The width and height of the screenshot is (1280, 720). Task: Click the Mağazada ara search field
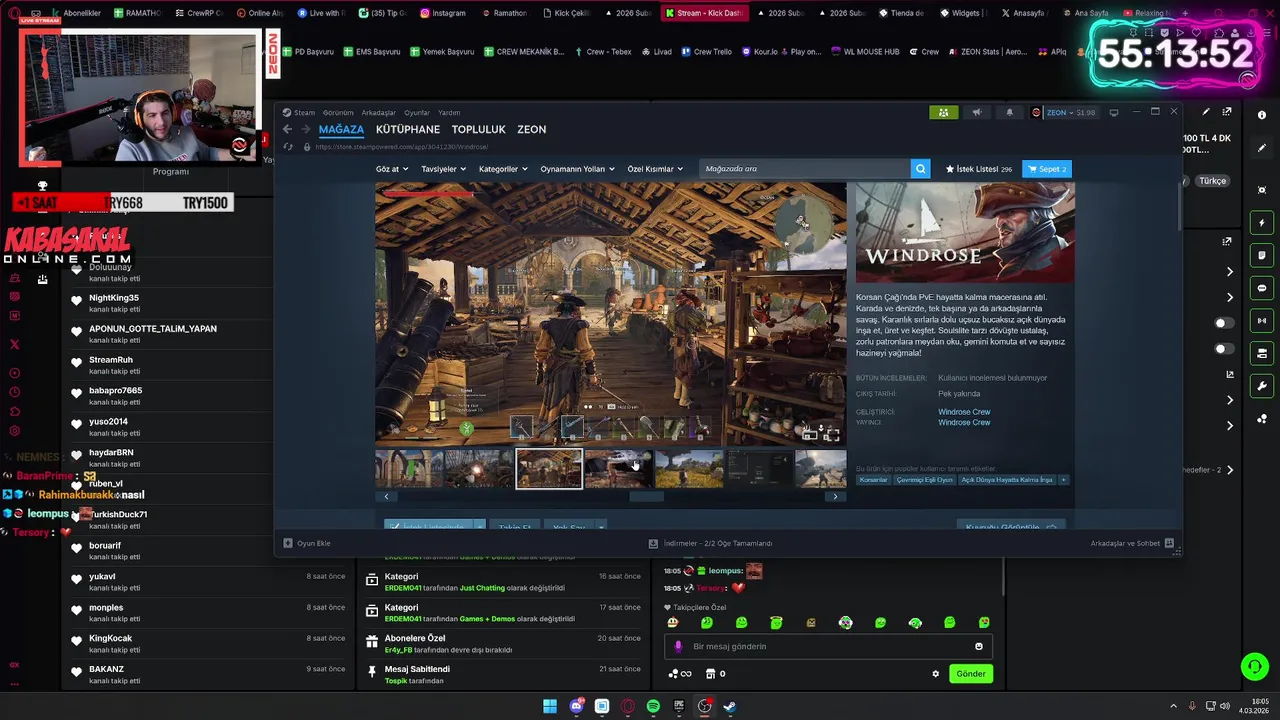click(805, 169)
